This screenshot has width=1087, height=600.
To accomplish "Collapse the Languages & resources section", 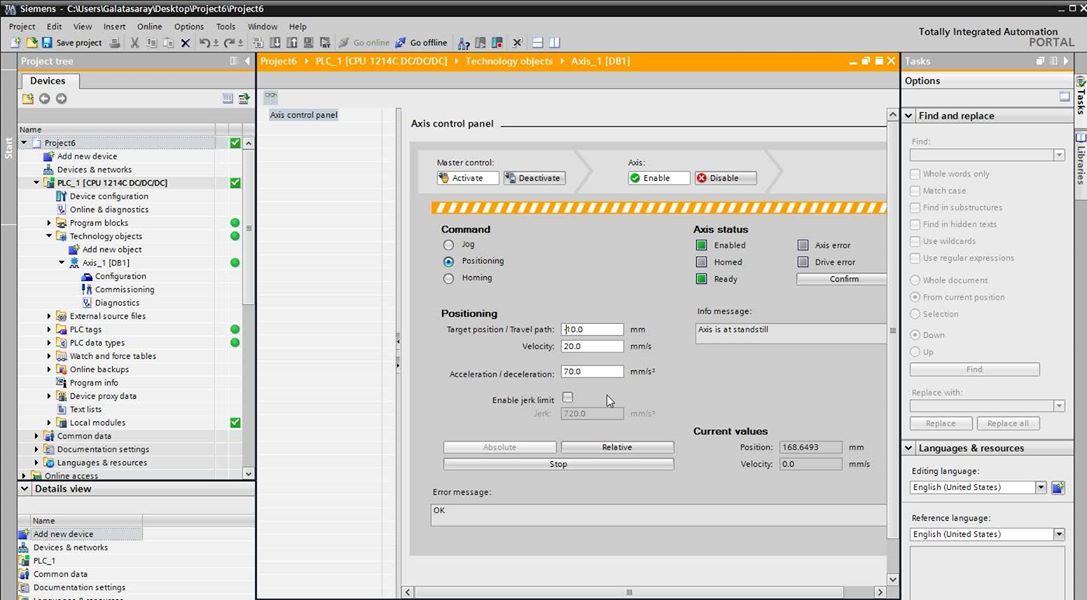I will coord(909,448).
